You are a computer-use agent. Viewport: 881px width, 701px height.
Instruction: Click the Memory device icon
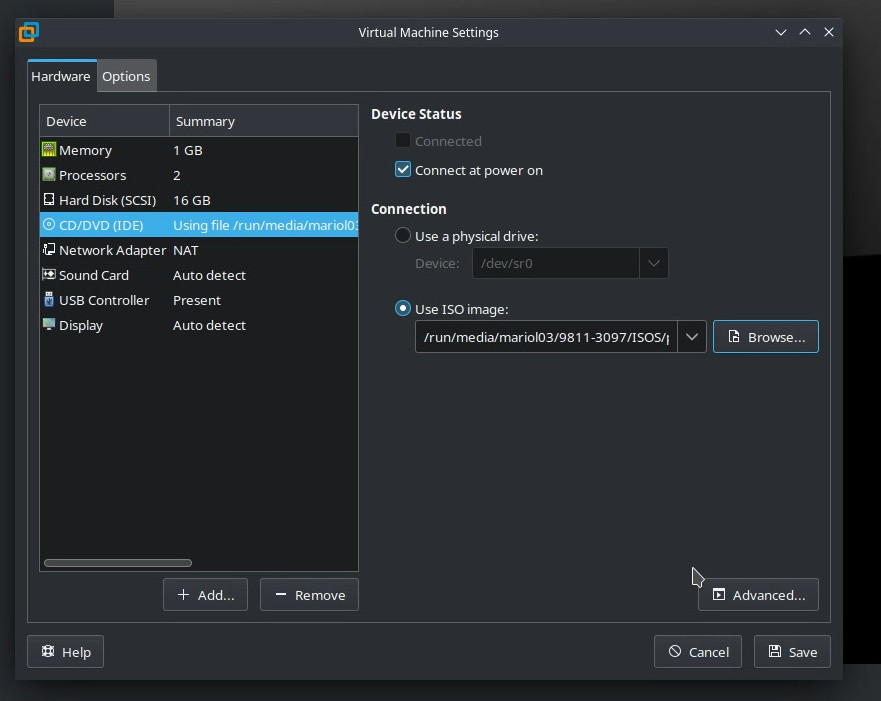[x=49, y=150]
